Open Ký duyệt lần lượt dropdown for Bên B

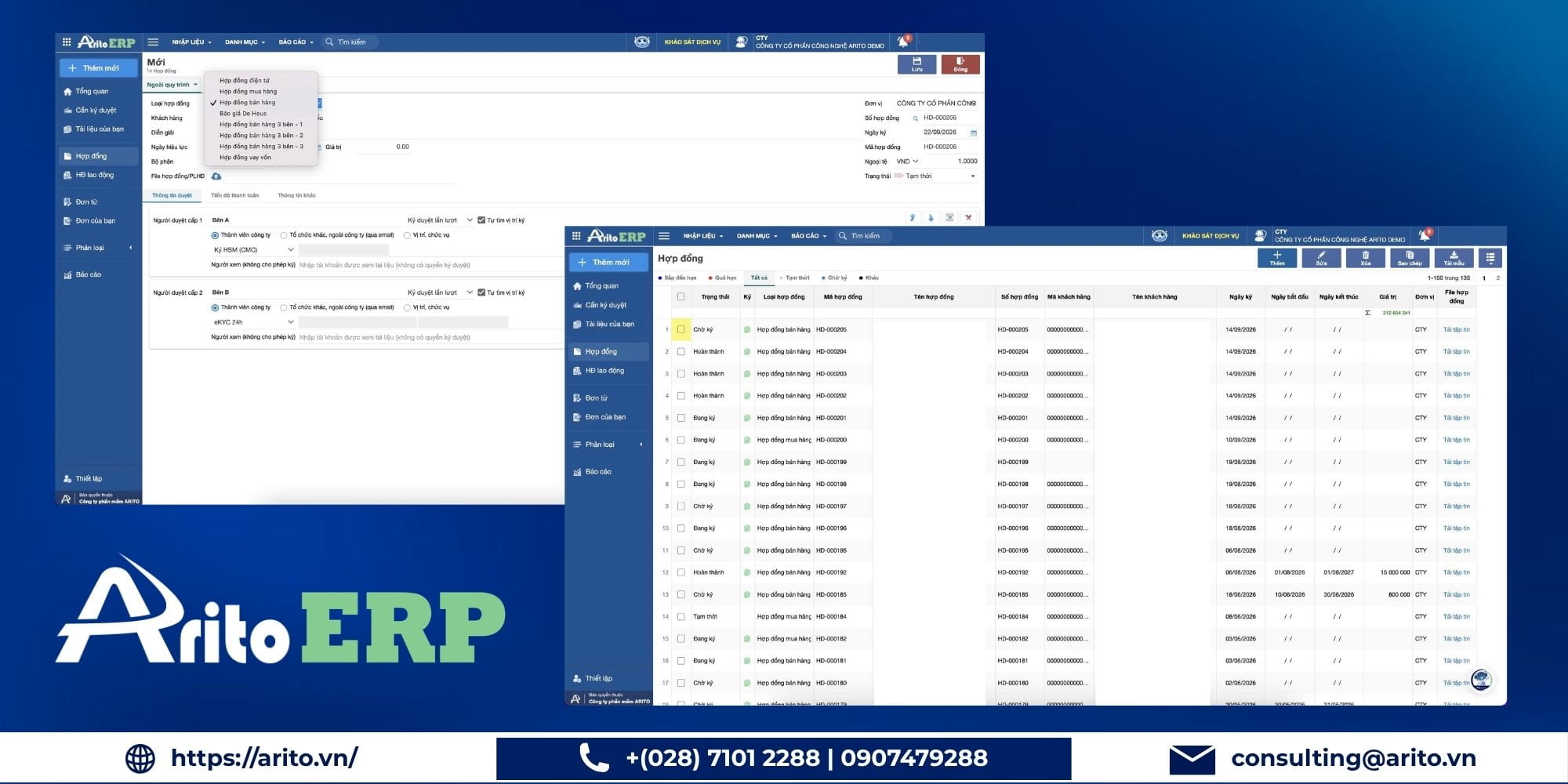pyautogui.click(x=440, y=292)
